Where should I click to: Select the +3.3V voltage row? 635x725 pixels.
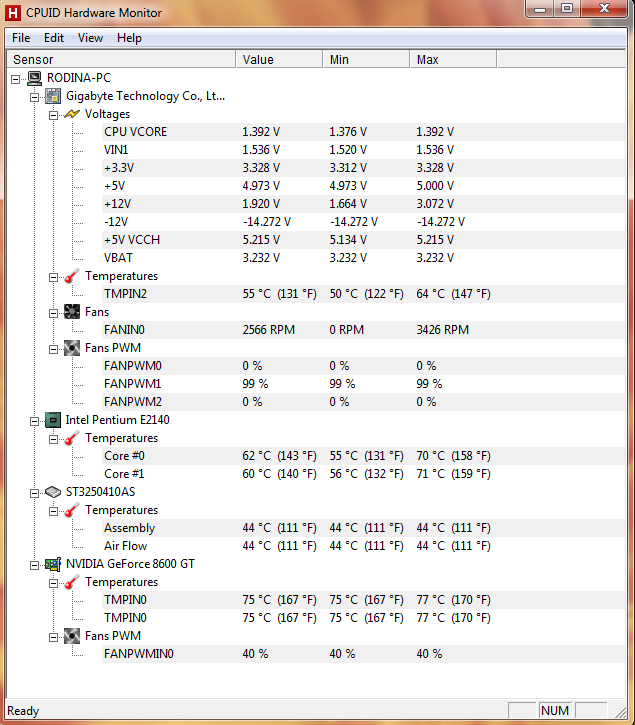pyautogui.click(x=364, y=168)
